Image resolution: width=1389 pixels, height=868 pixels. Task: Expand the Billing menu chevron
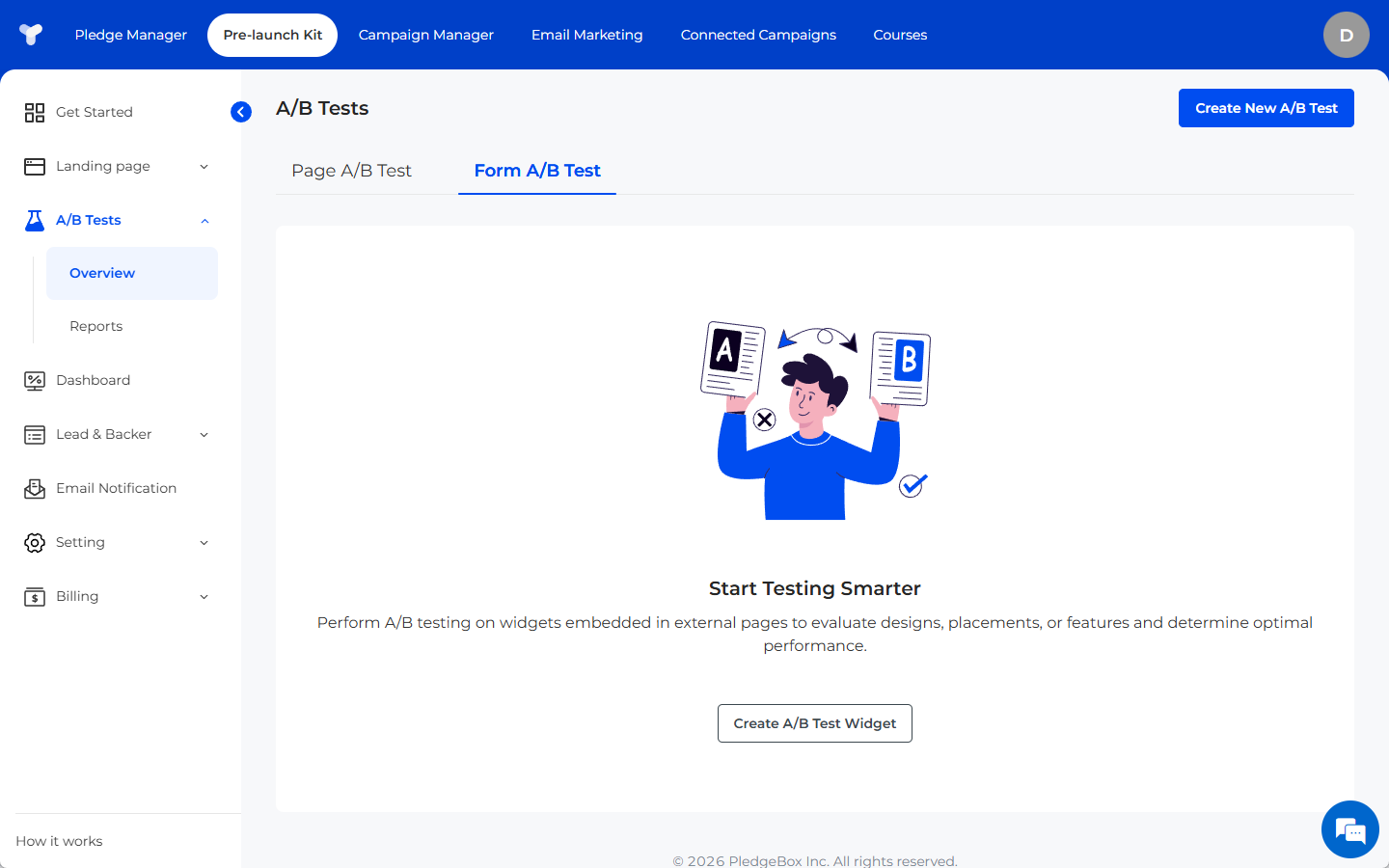point(204,597)
